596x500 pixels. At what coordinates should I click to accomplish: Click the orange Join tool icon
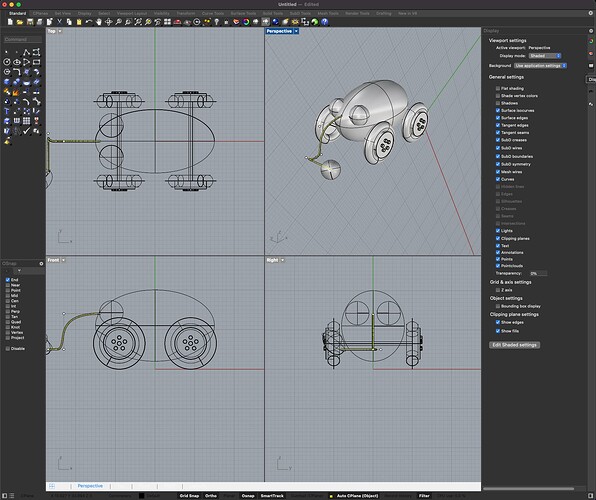tap(7, 92)
